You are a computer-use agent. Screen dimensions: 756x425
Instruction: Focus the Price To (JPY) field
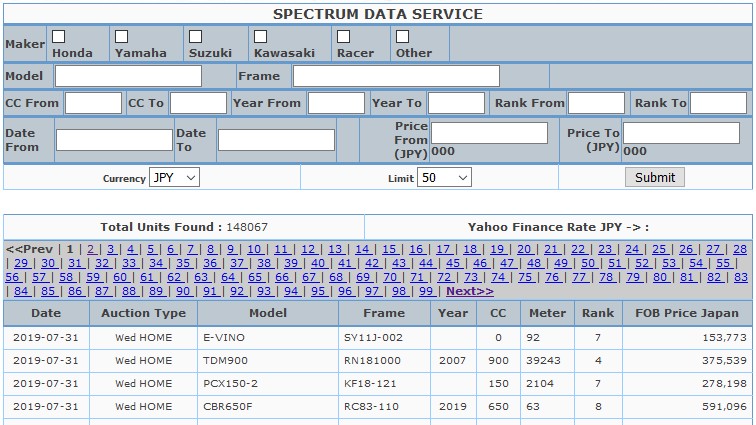coord(682,133)
